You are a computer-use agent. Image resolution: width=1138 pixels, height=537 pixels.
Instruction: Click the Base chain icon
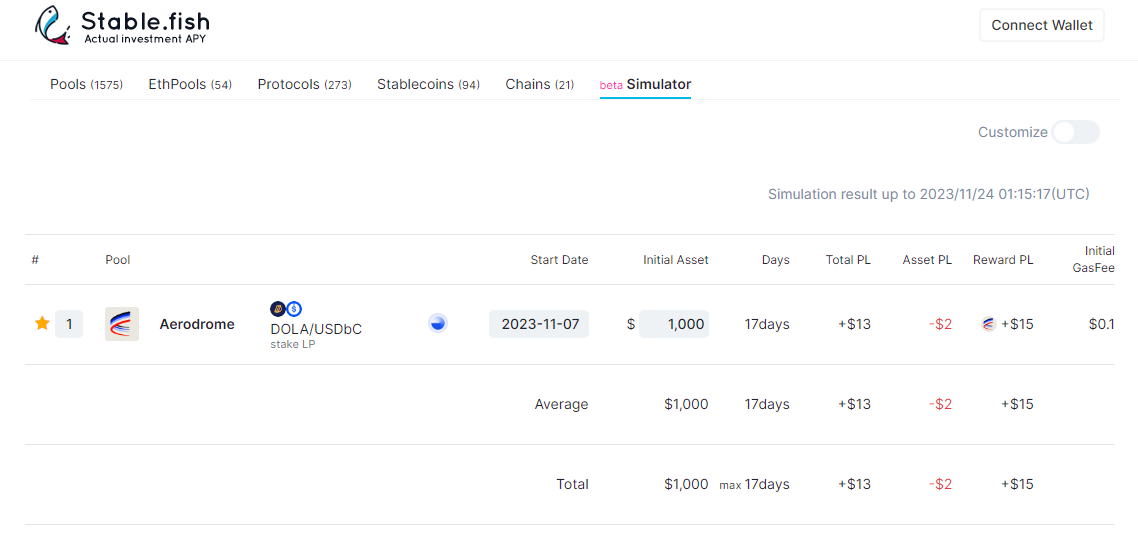pyautogui.click(x=437, y=323)
